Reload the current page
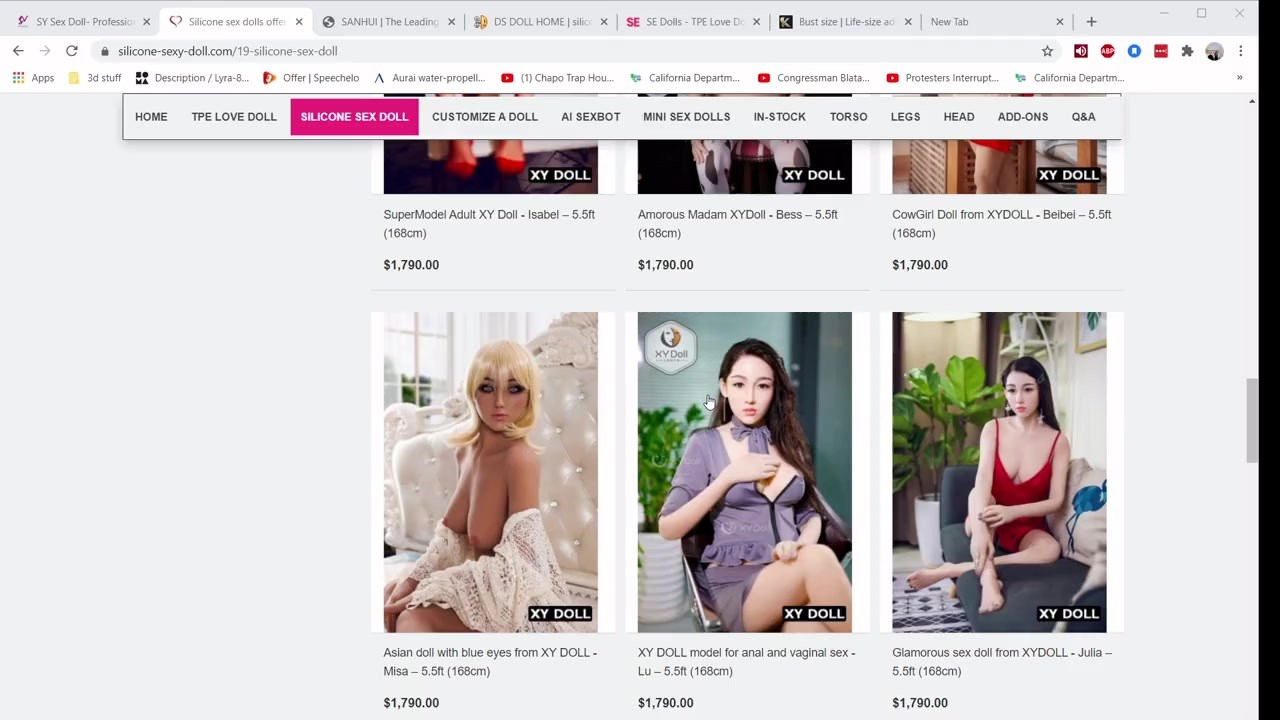The height and width of the screenshot is (720, 1280). (x=72, y=51)
